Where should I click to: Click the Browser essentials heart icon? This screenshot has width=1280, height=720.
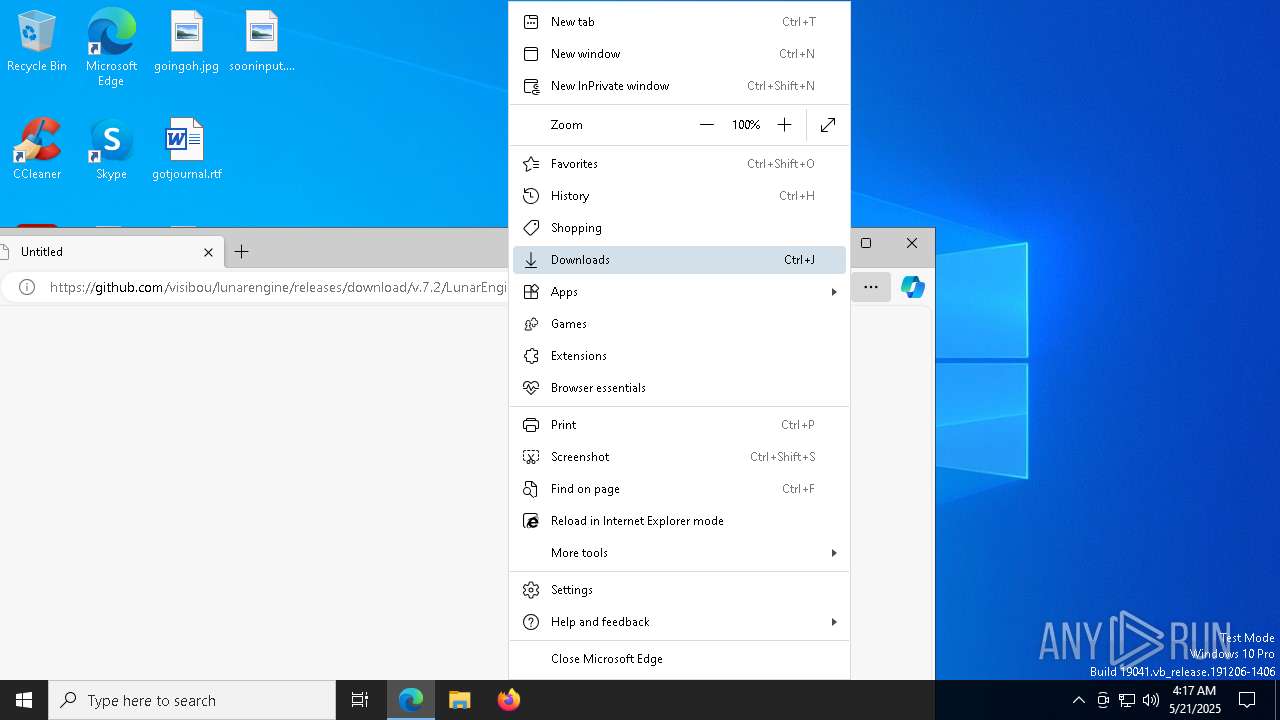pyautogui.click(x=531, y=388)
